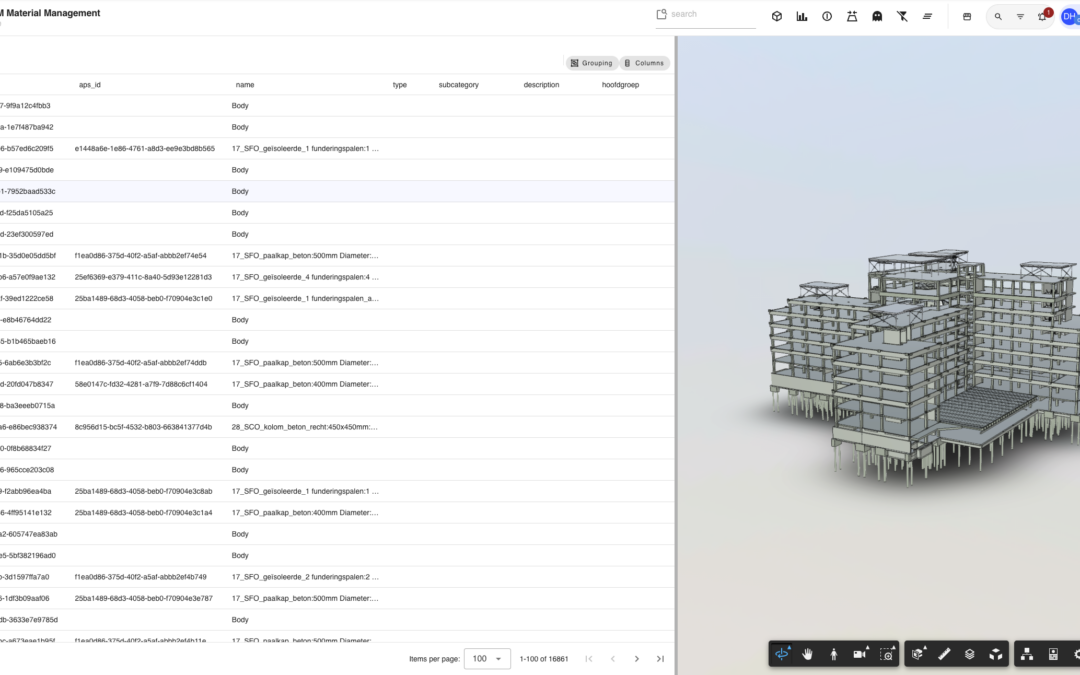Activate First Person walk tool
Viewport: 1080px width, 675px height.
click(833, 654)
